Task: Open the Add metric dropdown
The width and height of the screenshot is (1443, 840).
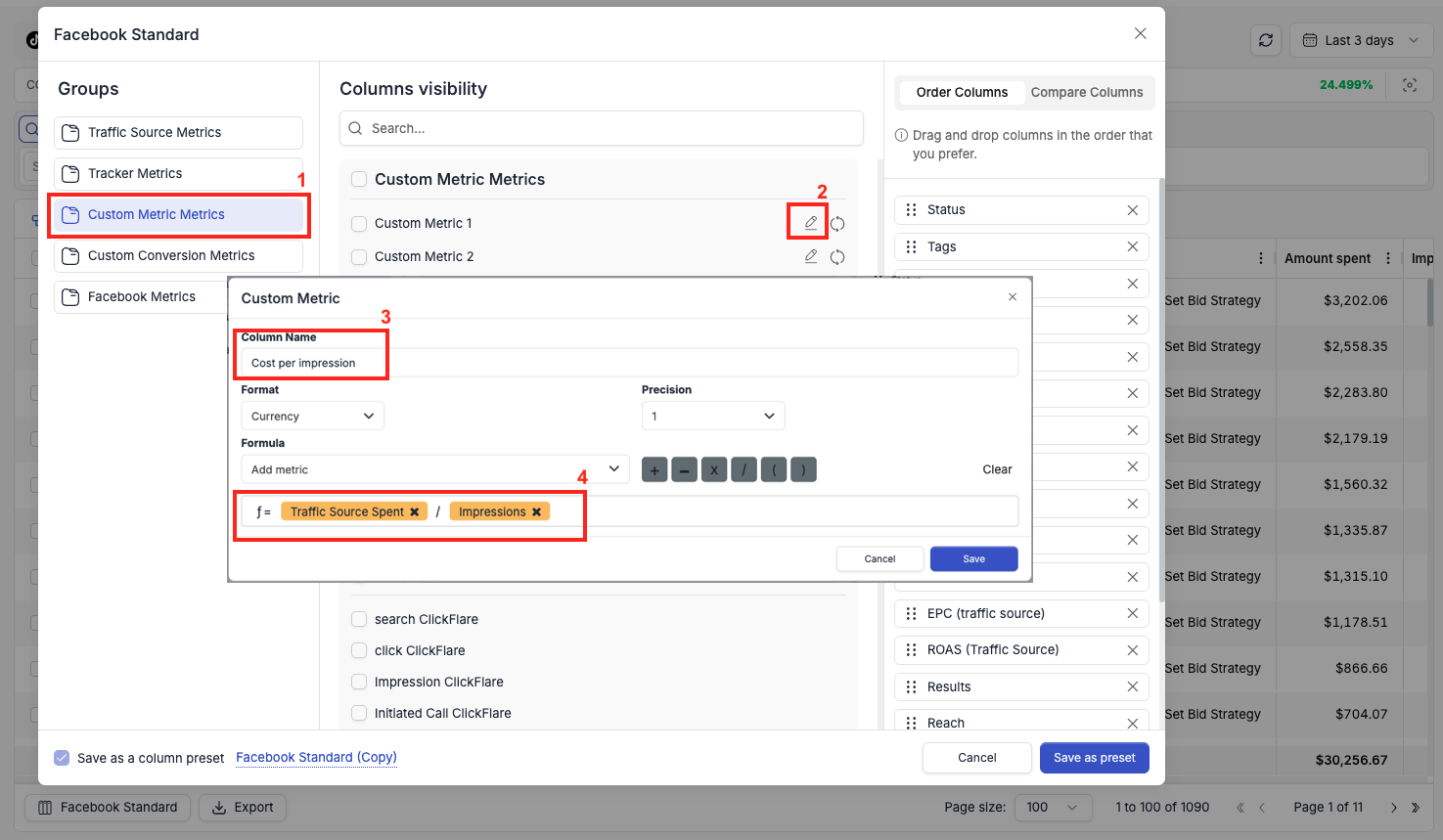Action: tap(435, 469)
